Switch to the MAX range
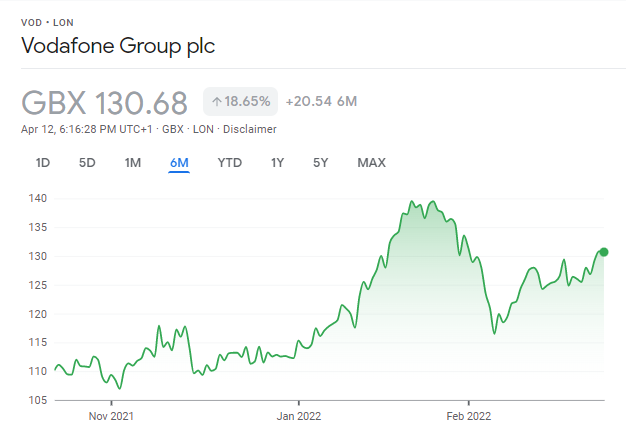Viewport: 626px width, 439px height. point(371,163)
